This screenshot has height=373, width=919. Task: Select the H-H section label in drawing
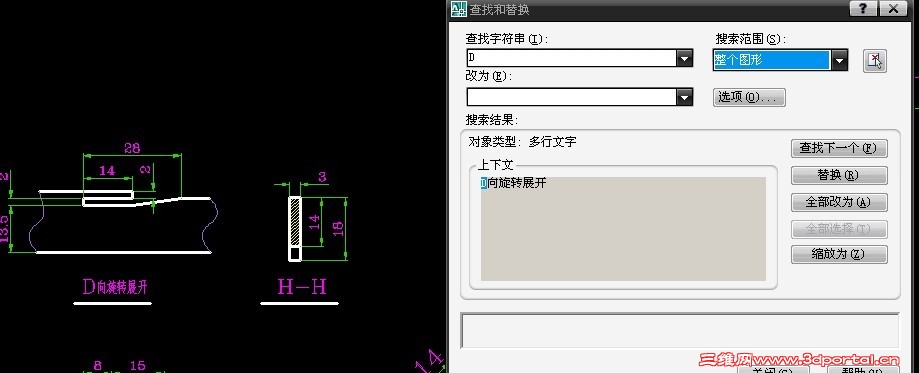302,287
